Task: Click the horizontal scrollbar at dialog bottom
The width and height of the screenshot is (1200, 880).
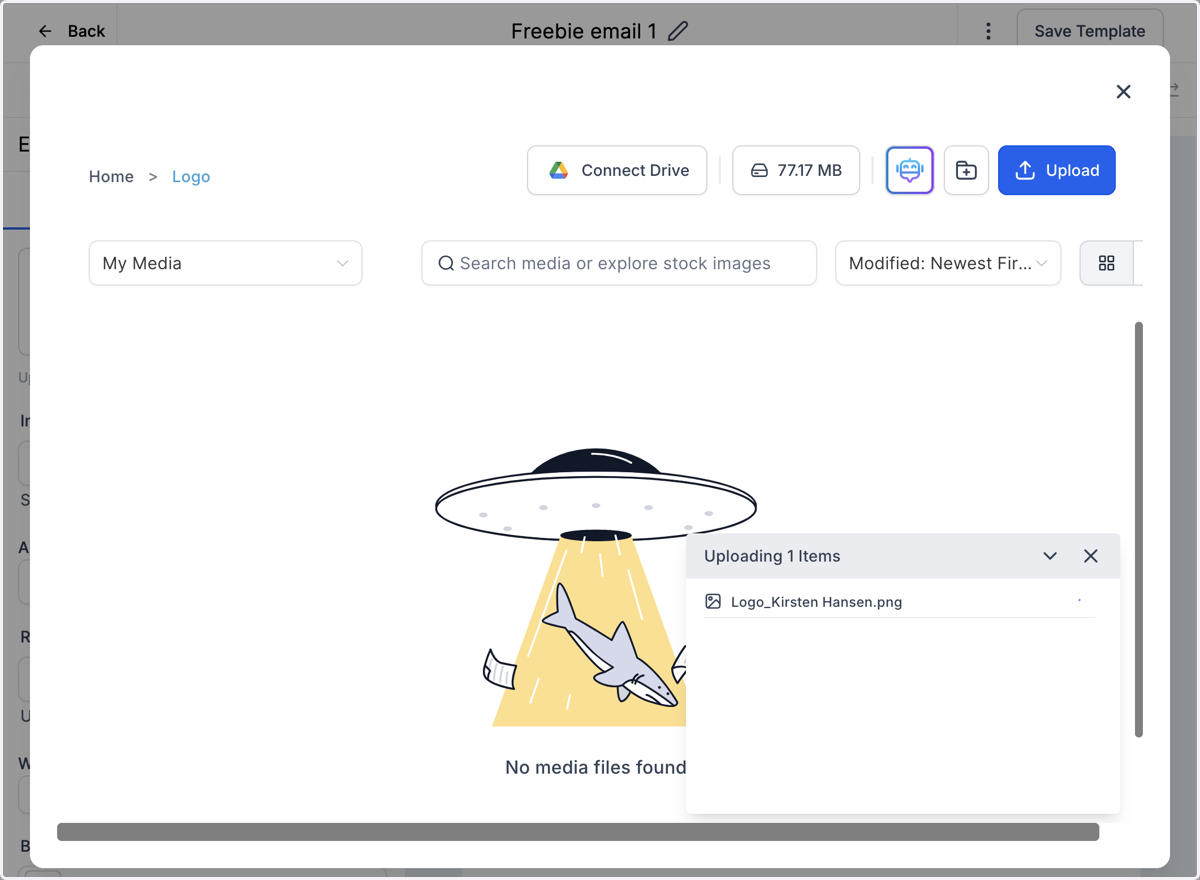Action: coord(578,832)
